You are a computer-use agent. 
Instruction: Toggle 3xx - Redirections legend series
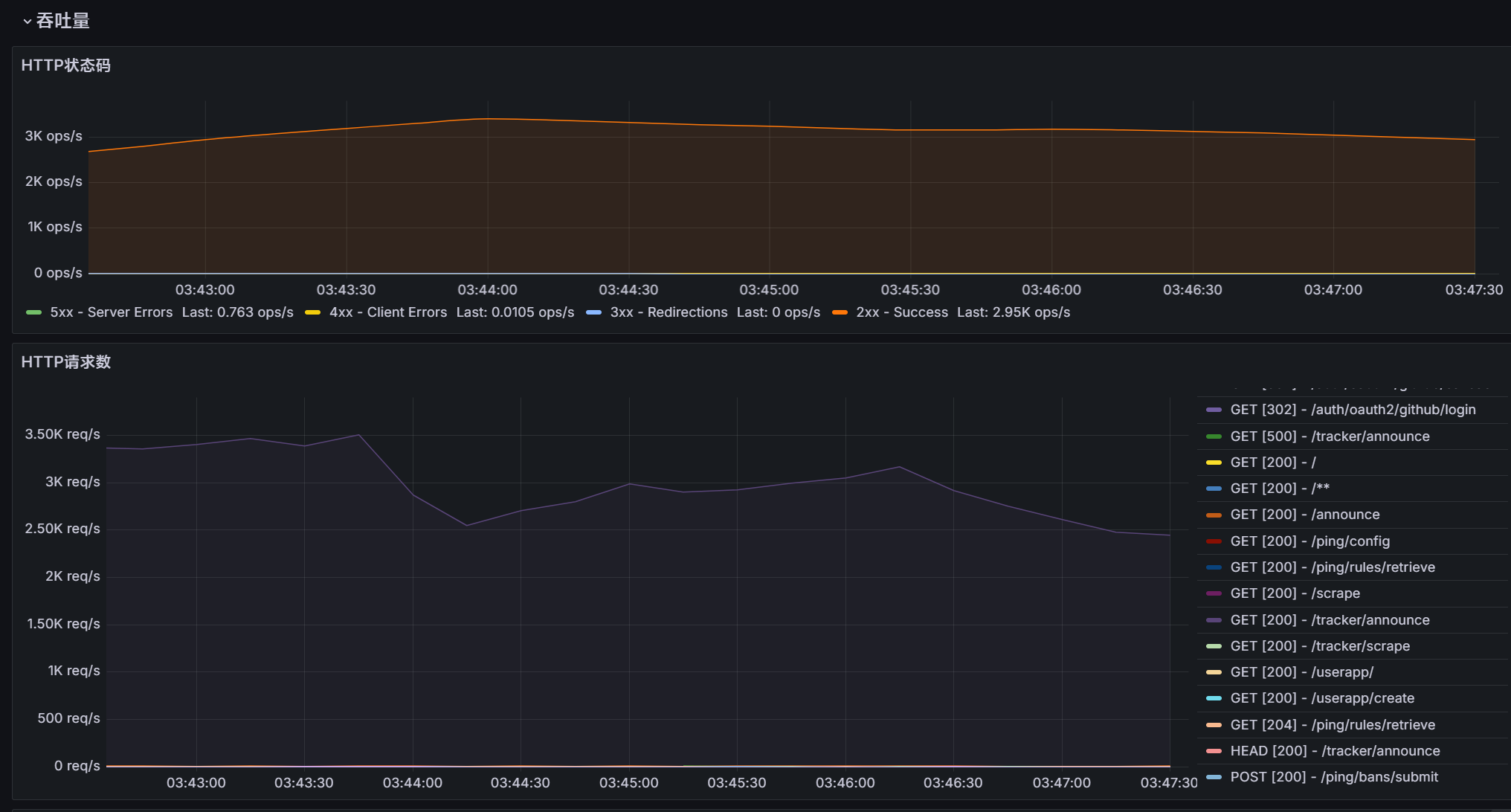(668, 312)
